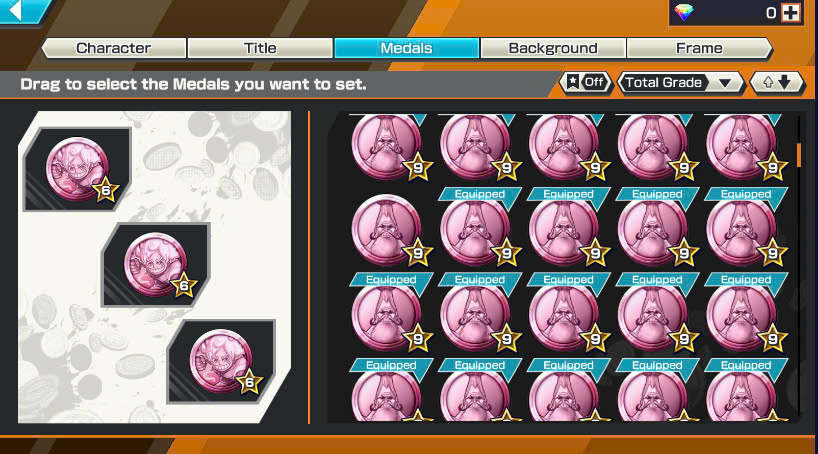Open the Total Grade sort dropdown
The image size is (818, 454).
click(681, 82)
